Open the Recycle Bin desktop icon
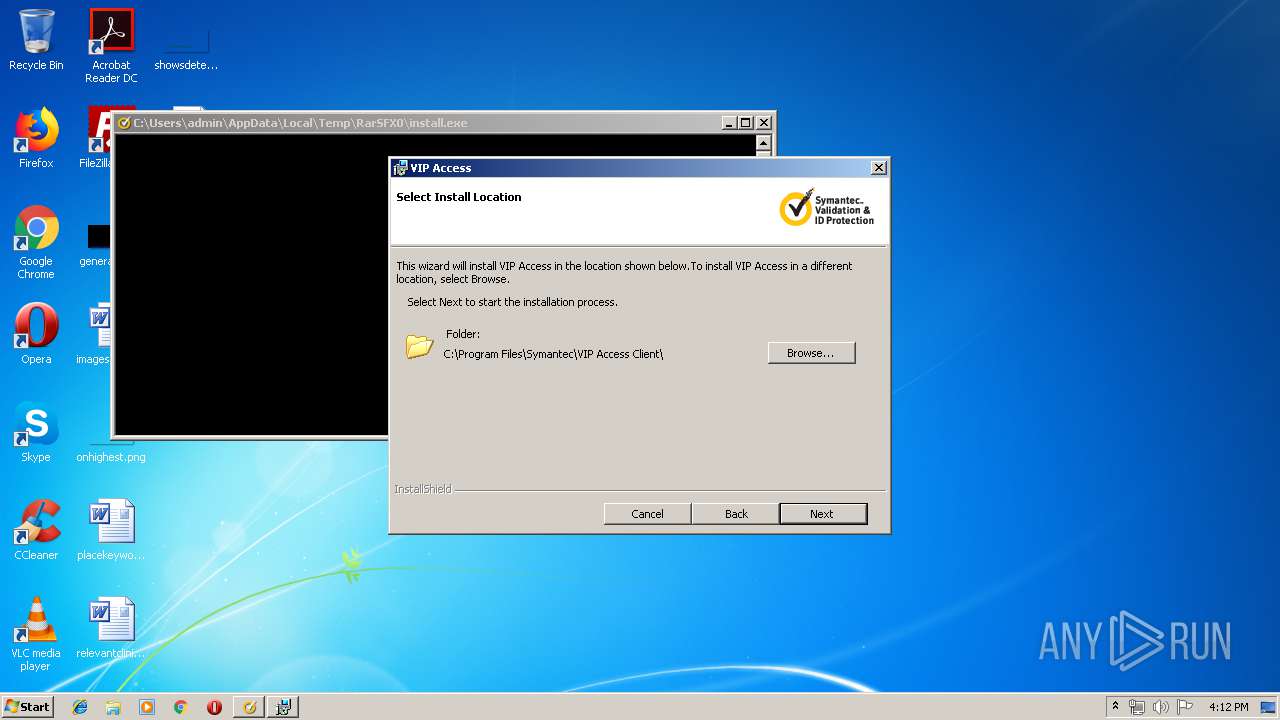 click(36, 40)
